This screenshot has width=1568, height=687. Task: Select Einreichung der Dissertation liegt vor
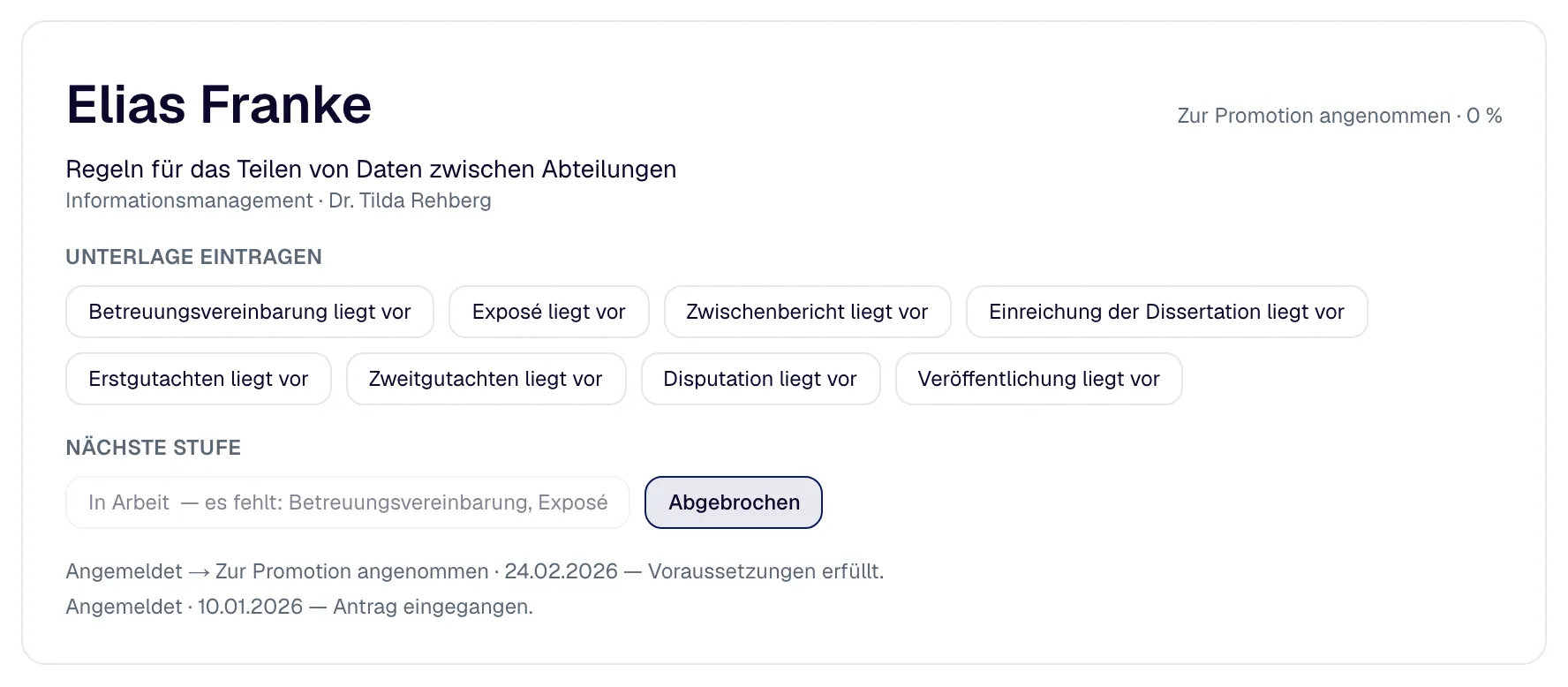click(x=1166, y=312)
